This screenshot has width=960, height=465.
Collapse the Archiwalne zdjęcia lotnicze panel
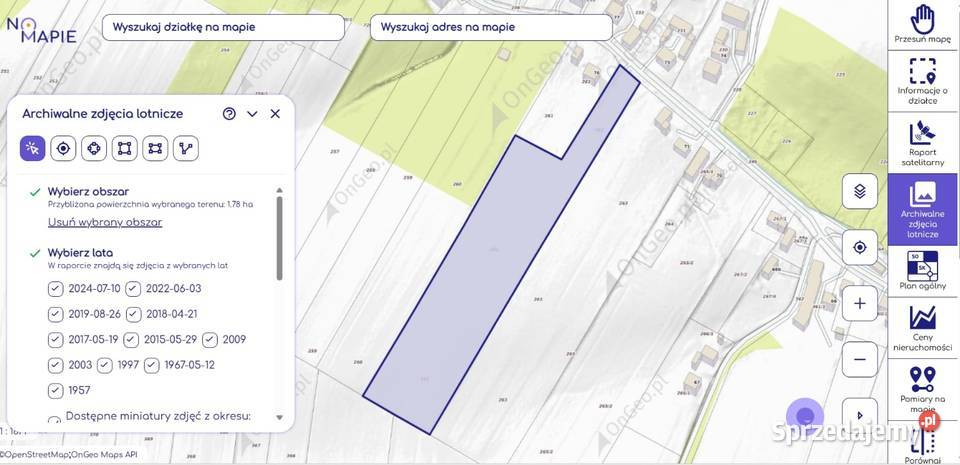pos(252,114)
